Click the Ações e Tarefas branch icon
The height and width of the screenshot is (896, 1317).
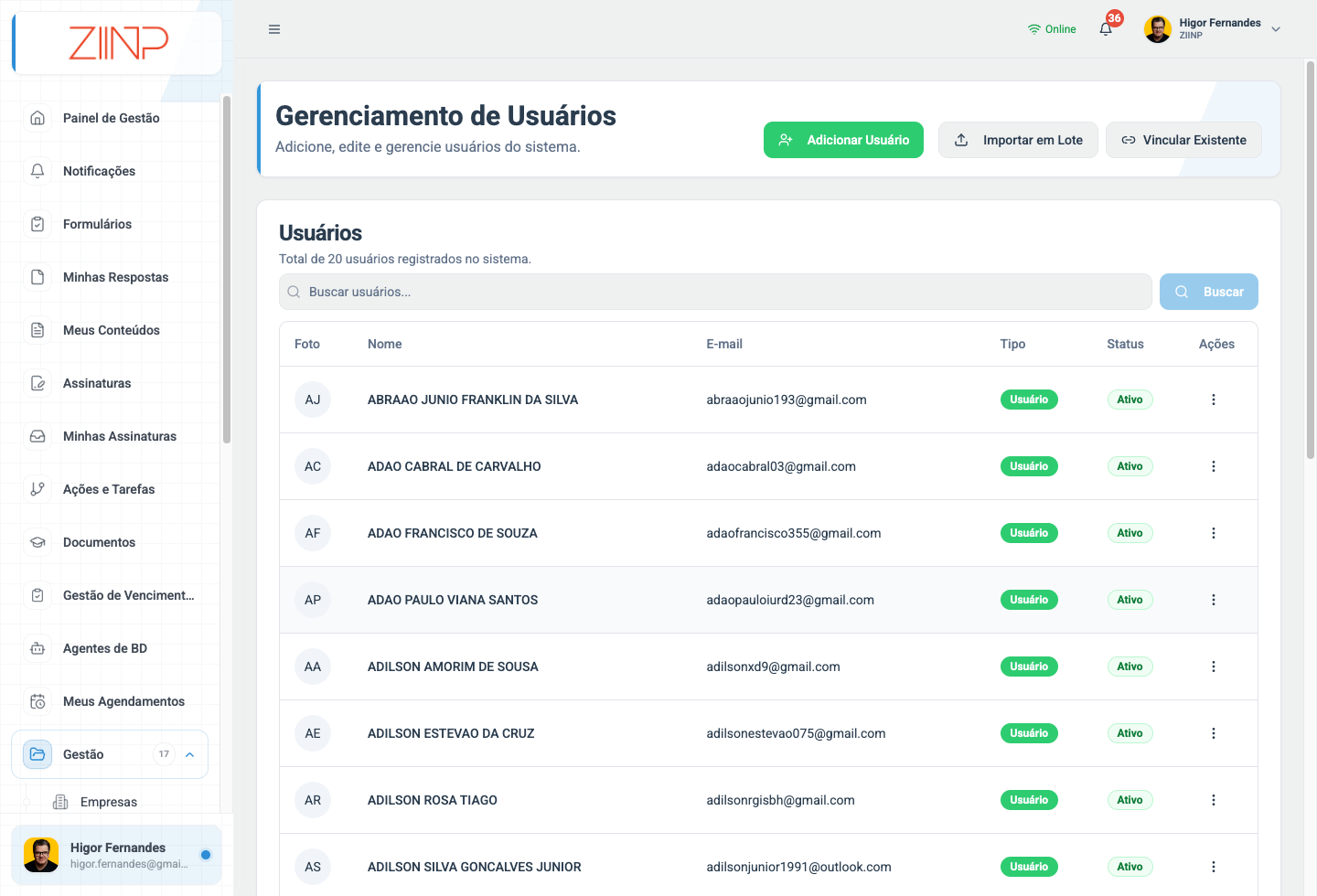pos(37,489)
